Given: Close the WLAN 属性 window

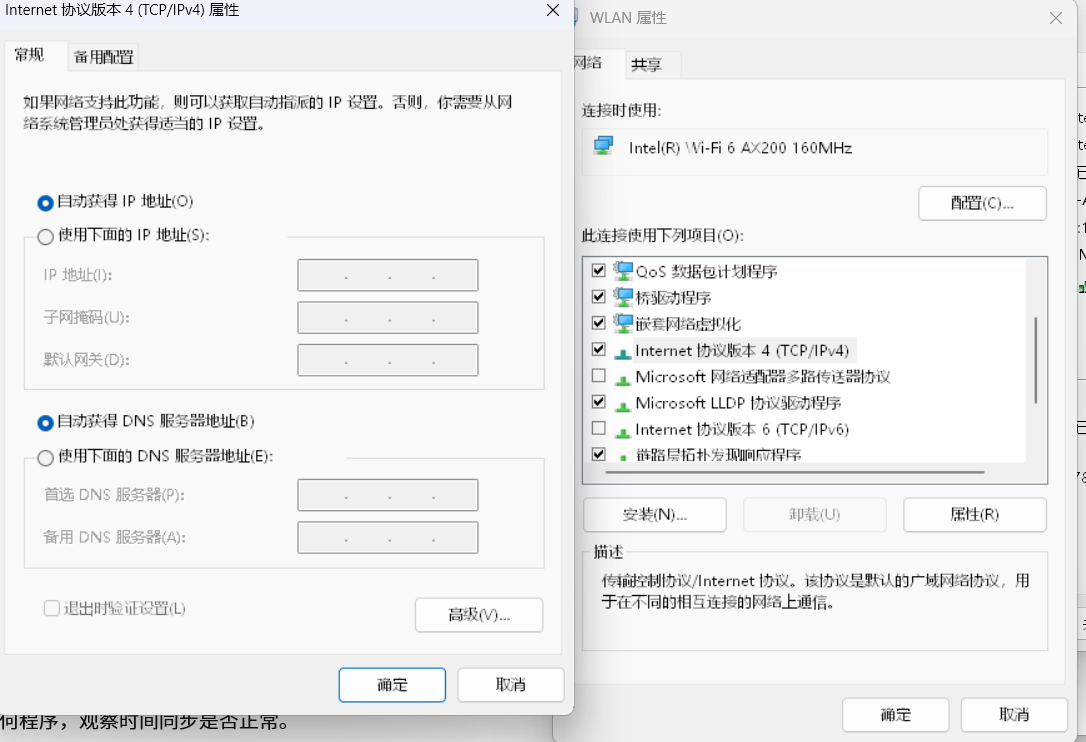Looking at the screenshot, I should pos(1056,18).
